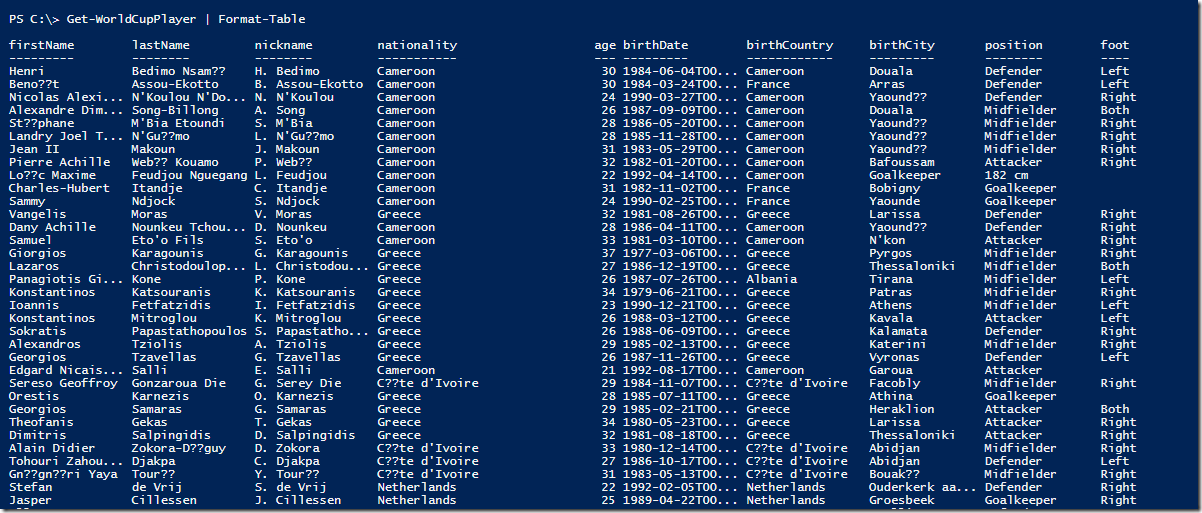Click first name Stefan
Image resolution: width=1202 pixels, height=513 pixels.
tap(30, 487)
